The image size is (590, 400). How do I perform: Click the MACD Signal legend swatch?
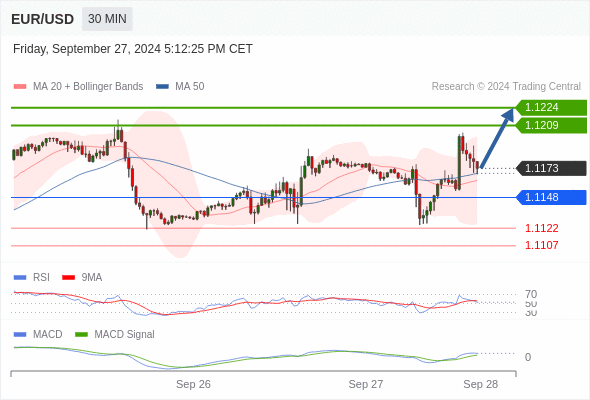pos(82,335)
